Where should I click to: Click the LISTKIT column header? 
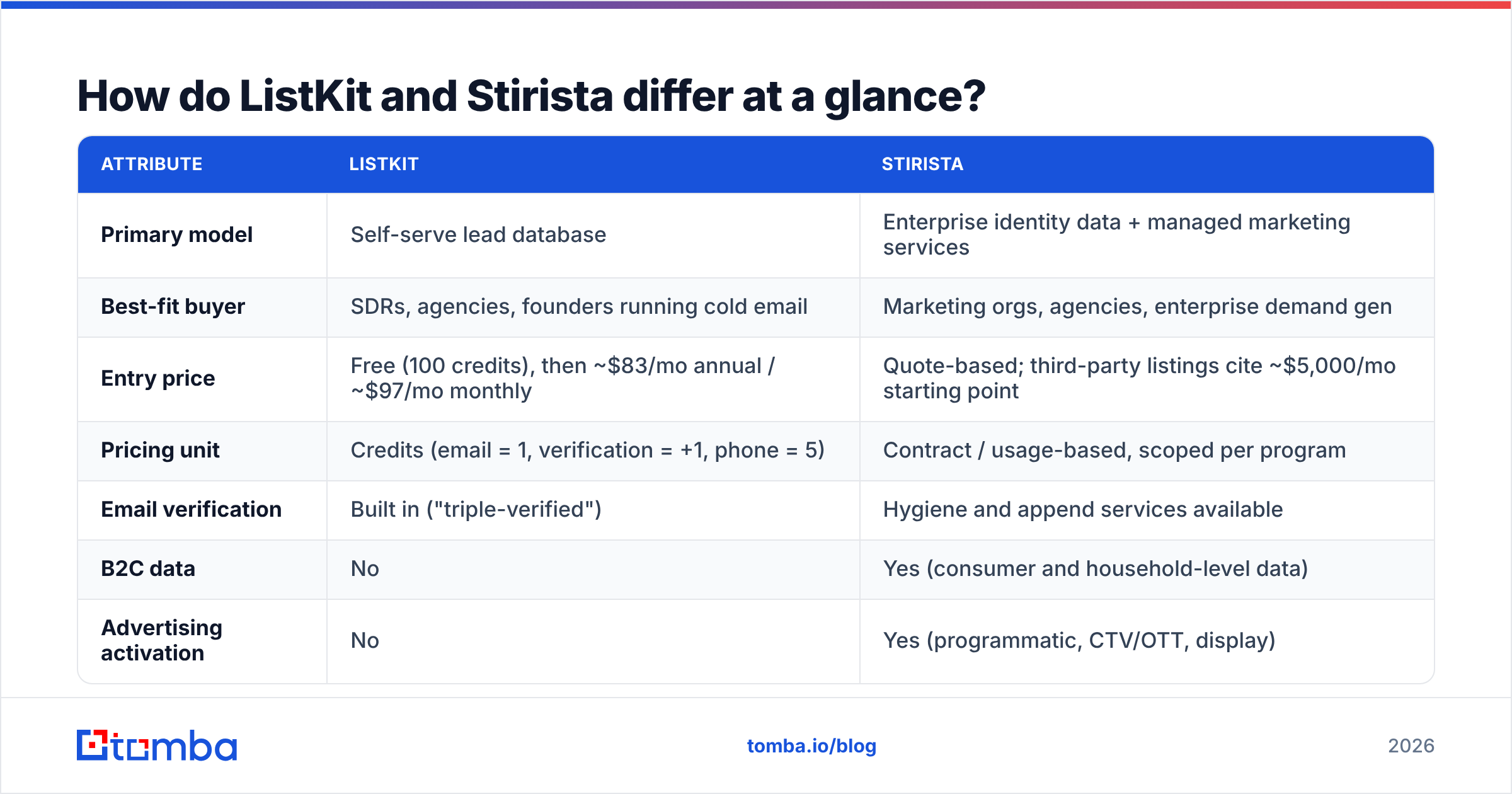tap(384, 164)
